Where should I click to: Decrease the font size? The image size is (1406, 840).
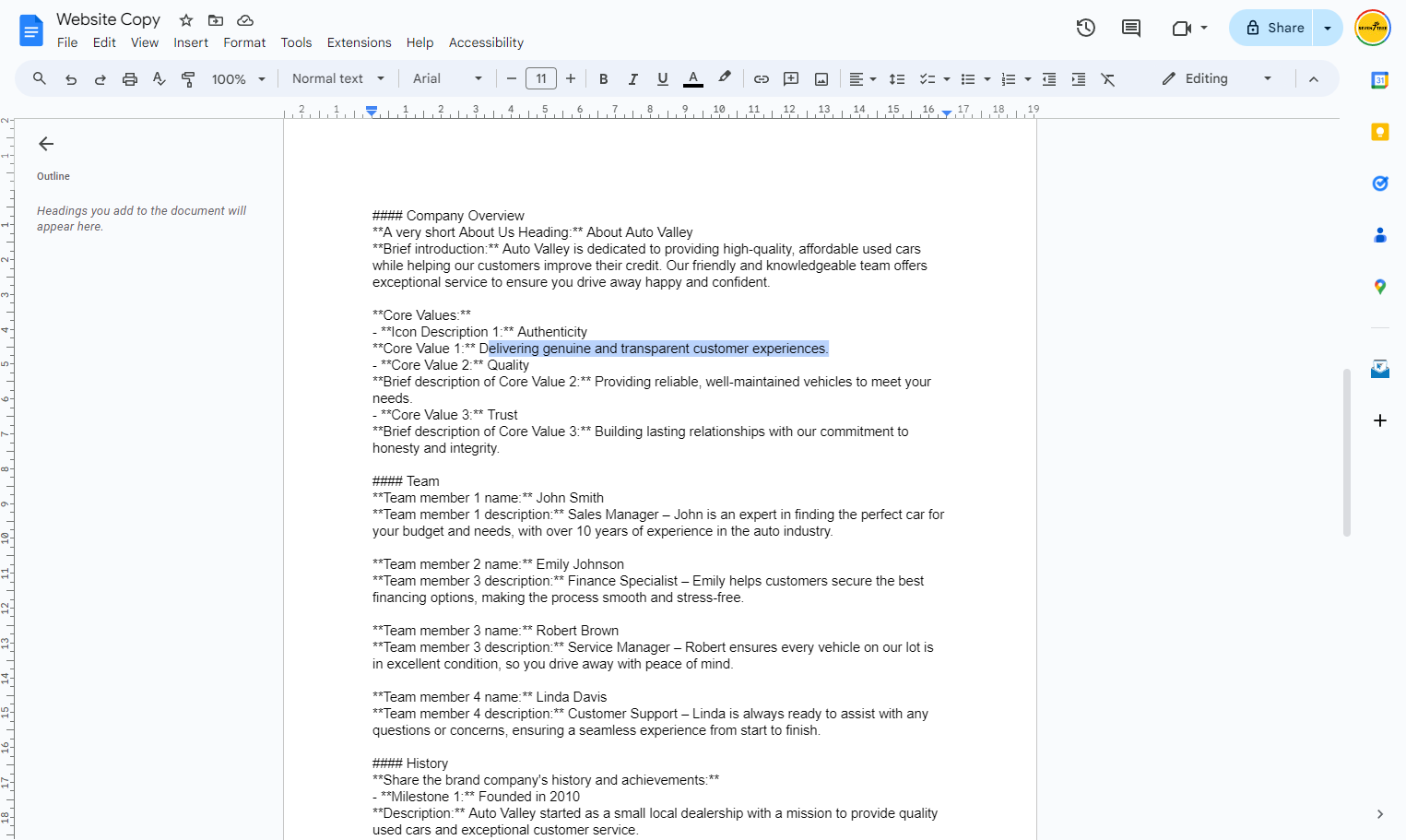click(512, 79)
